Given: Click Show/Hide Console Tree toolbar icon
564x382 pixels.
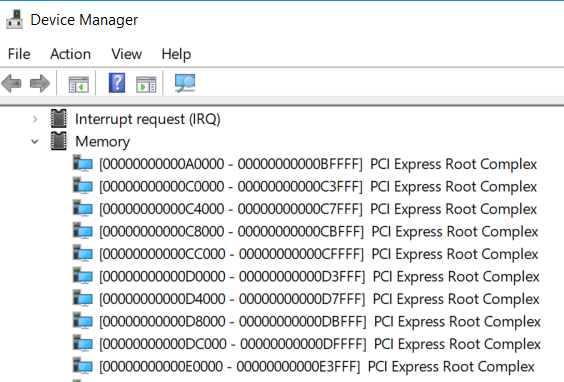Looking at the screenshot, I should click(78, 84).
